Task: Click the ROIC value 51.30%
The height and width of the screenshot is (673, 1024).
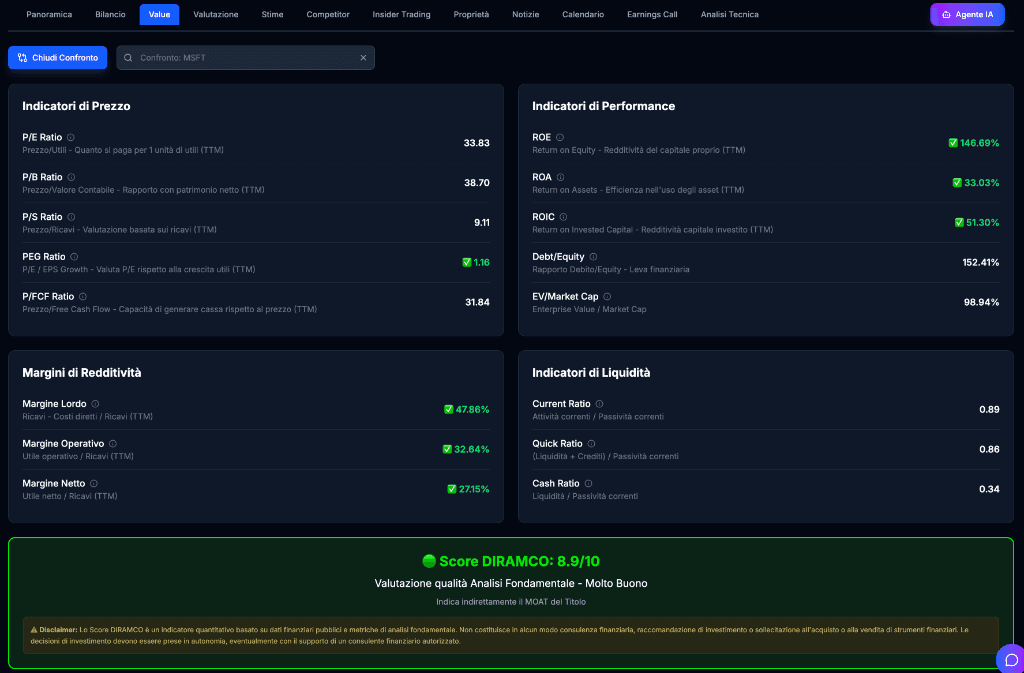Action: [983, 223]
